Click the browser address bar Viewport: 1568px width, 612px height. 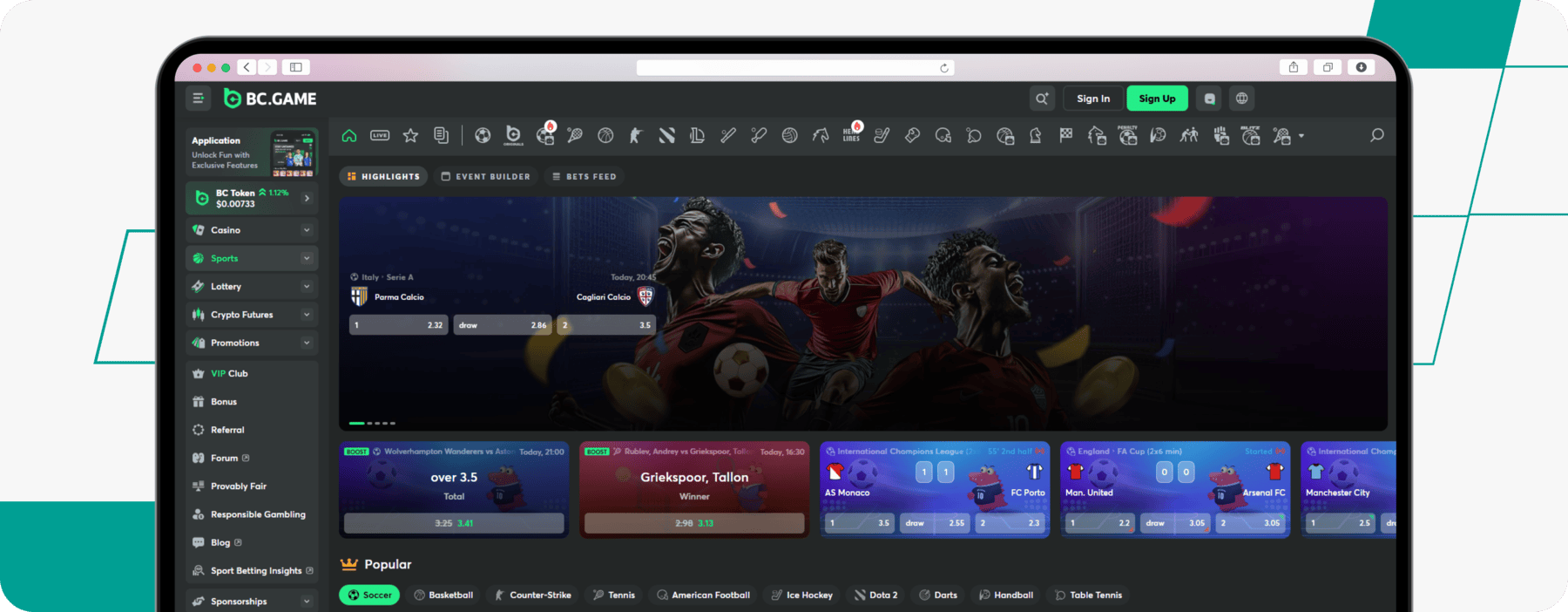coord(795,68)
